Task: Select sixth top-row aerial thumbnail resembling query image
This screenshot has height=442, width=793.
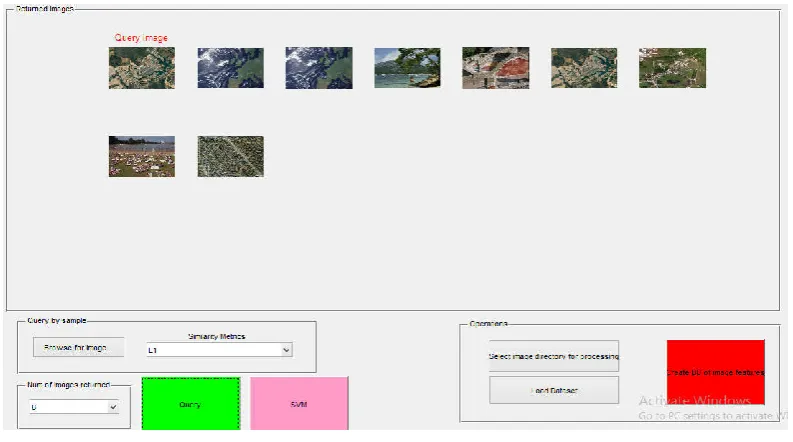Action: pyautogui.click(x=584, y=68)
